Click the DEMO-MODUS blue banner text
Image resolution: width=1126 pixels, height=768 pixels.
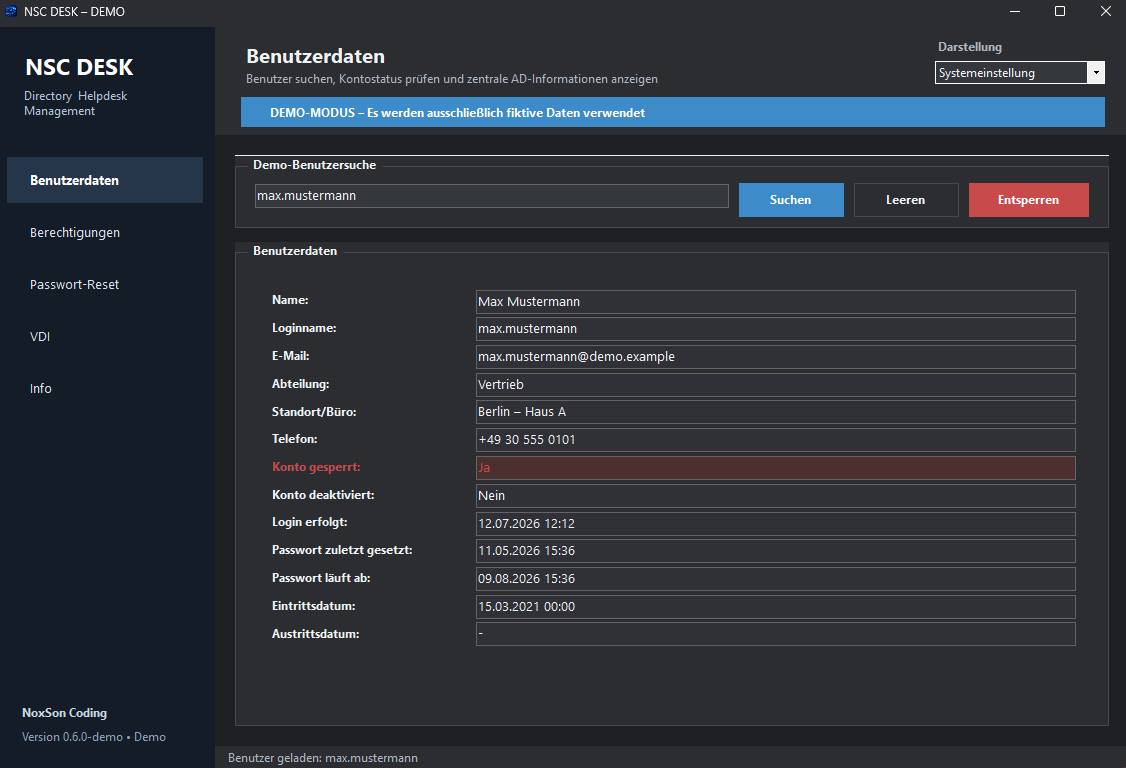pyautogui.click(x=457, y=113)
